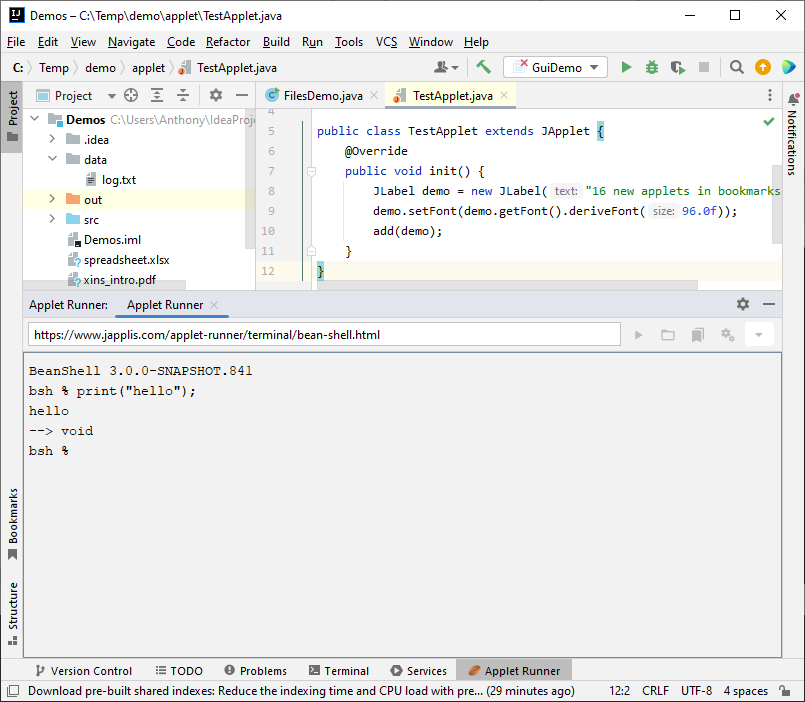805x702 pixels.
Task: Toggle the Bookmarks tool window stripe button
Action: coord(13,524)
